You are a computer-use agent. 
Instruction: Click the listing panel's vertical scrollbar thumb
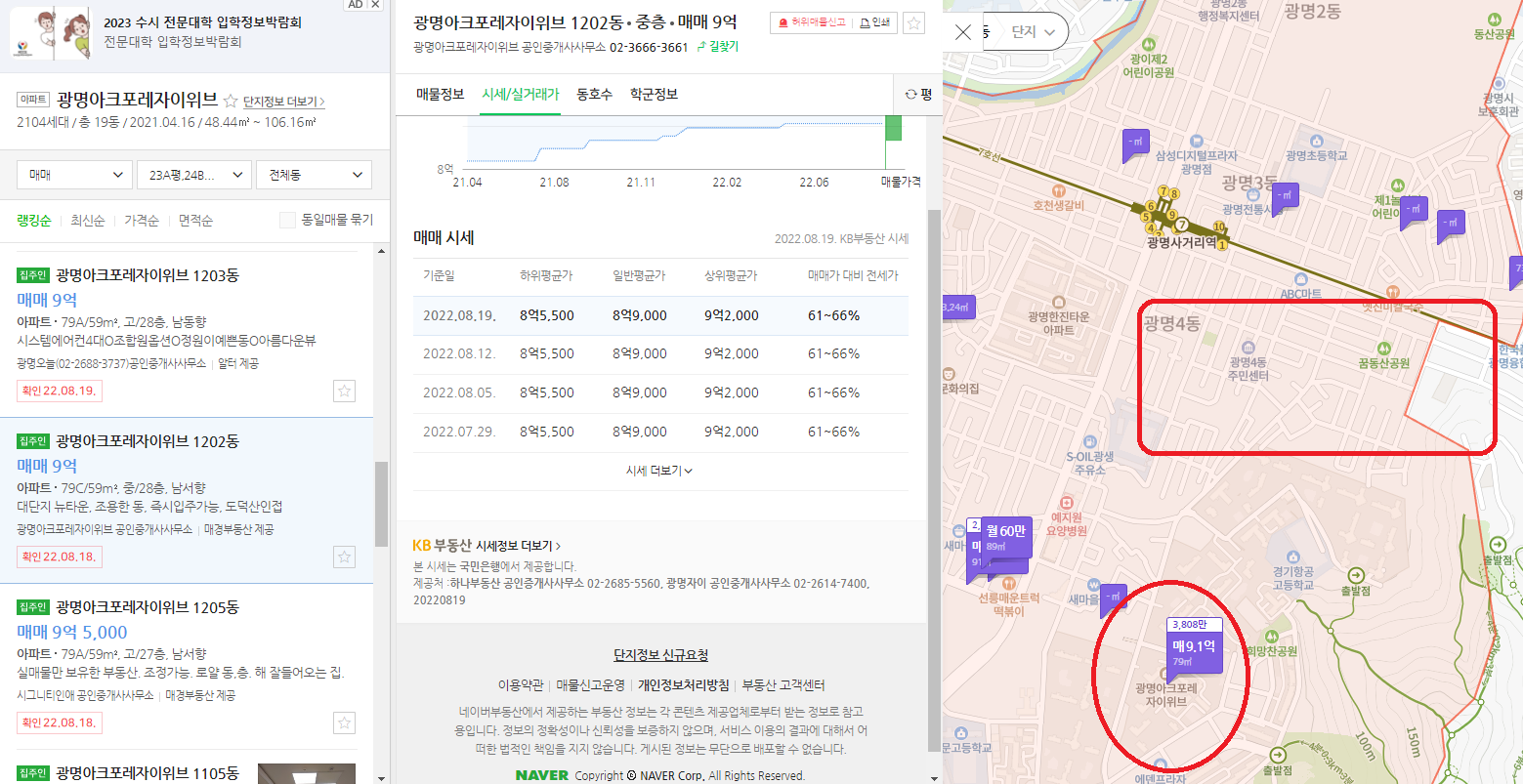pos(381,504)
